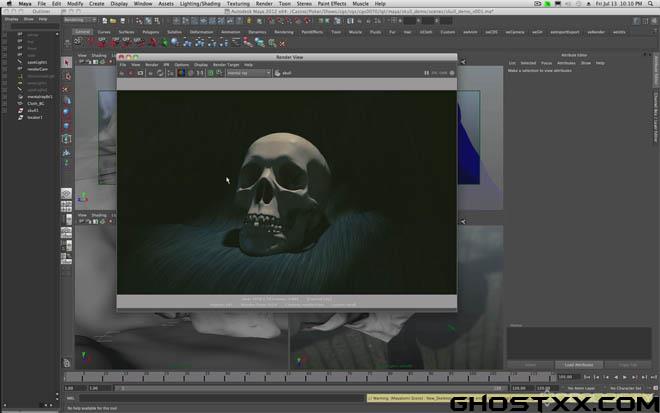Image resolution: width=660 pixels, height=413 pixels.
Task: Select the Universal Manipulator tool
Action: point(67,139)
